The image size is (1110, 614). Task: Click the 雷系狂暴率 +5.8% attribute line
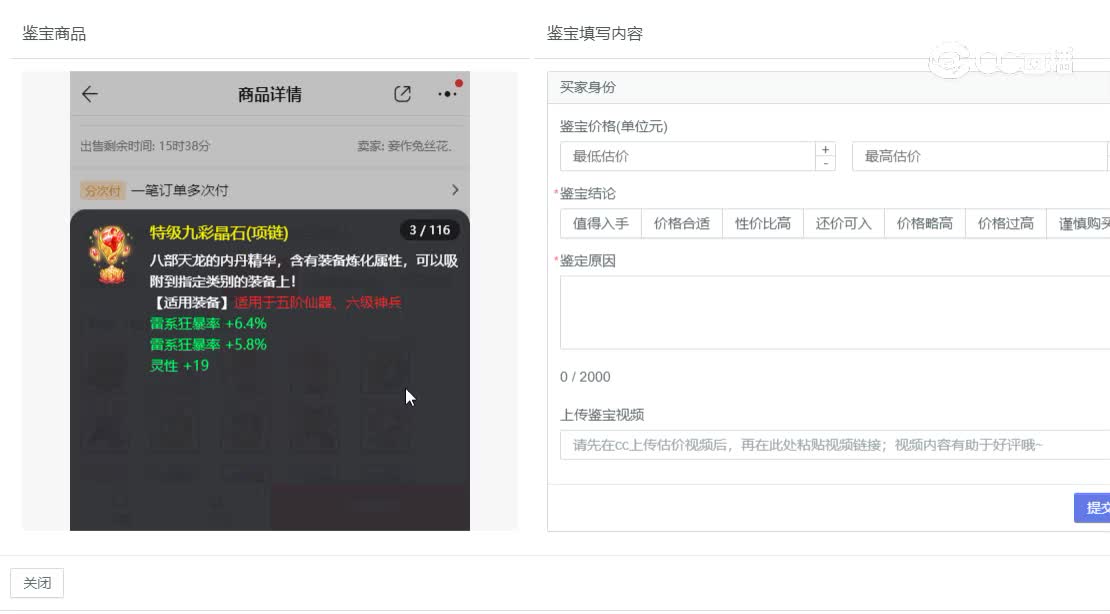click(x=208, y=345)
